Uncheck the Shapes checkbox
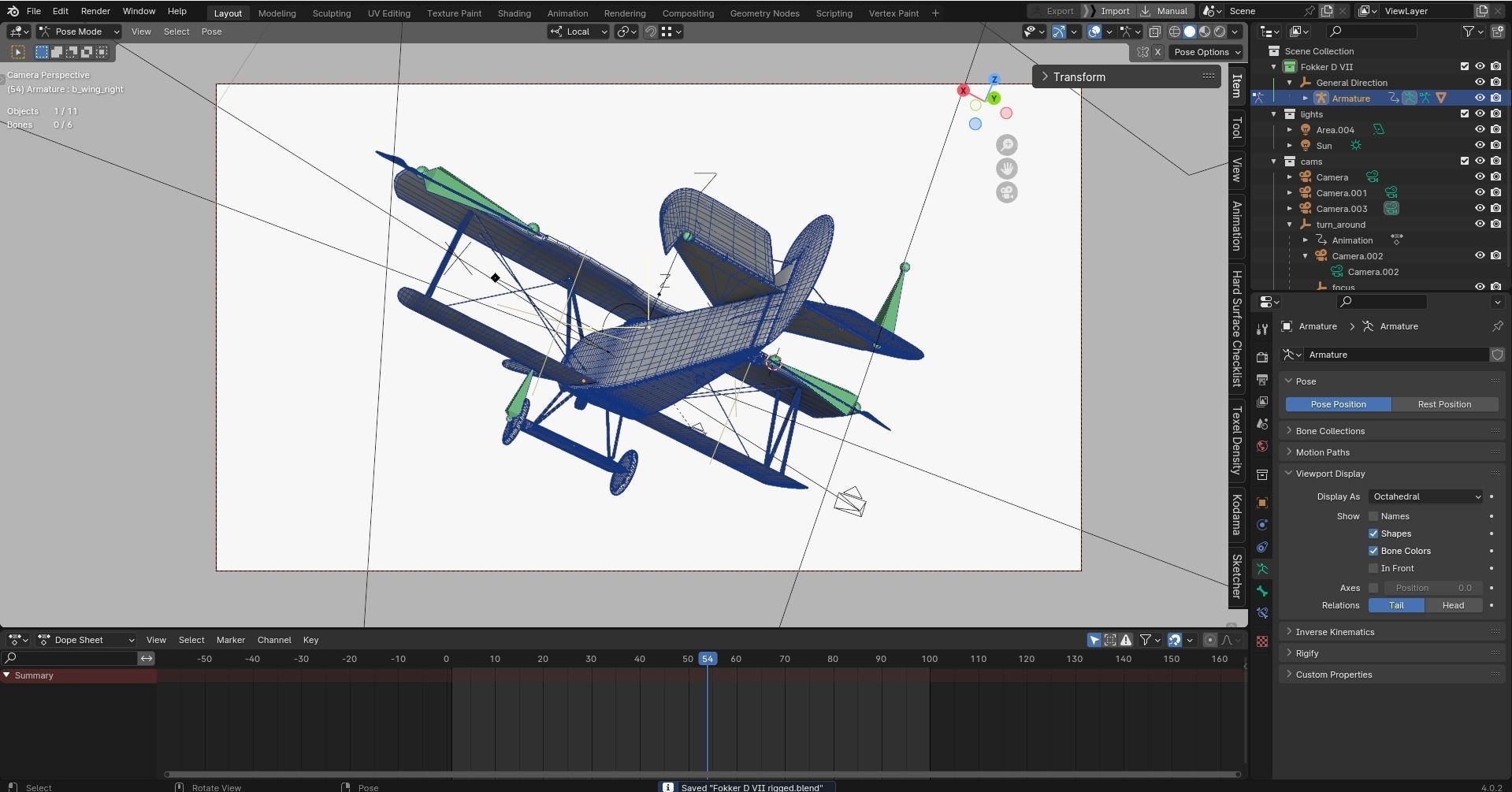Image resolution: width=1512 pixels, height=792 pixels. point(1373,534)
